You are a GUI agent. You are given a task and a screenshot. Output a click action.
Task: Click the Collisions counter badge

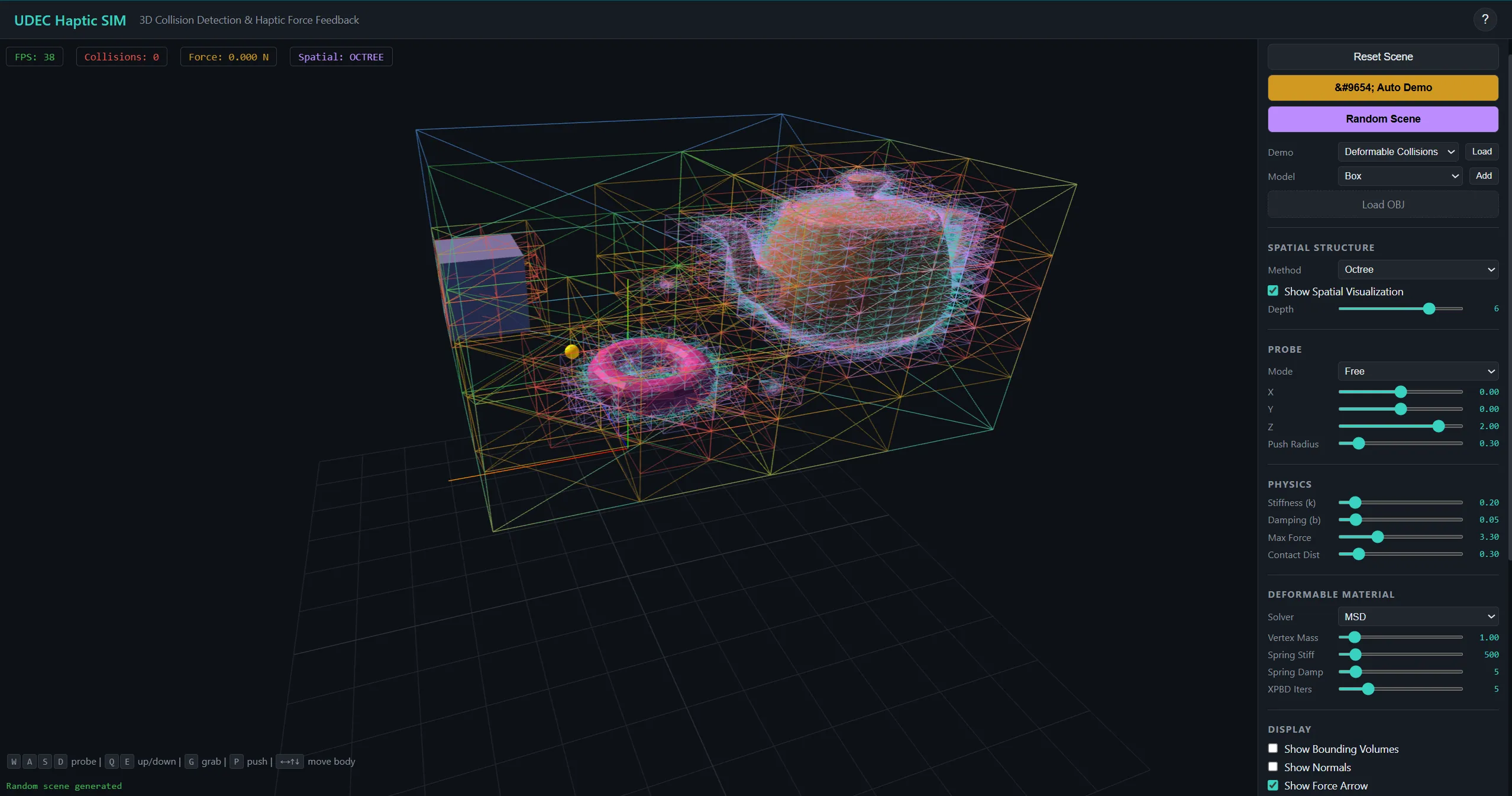click(x=121, y=57)
